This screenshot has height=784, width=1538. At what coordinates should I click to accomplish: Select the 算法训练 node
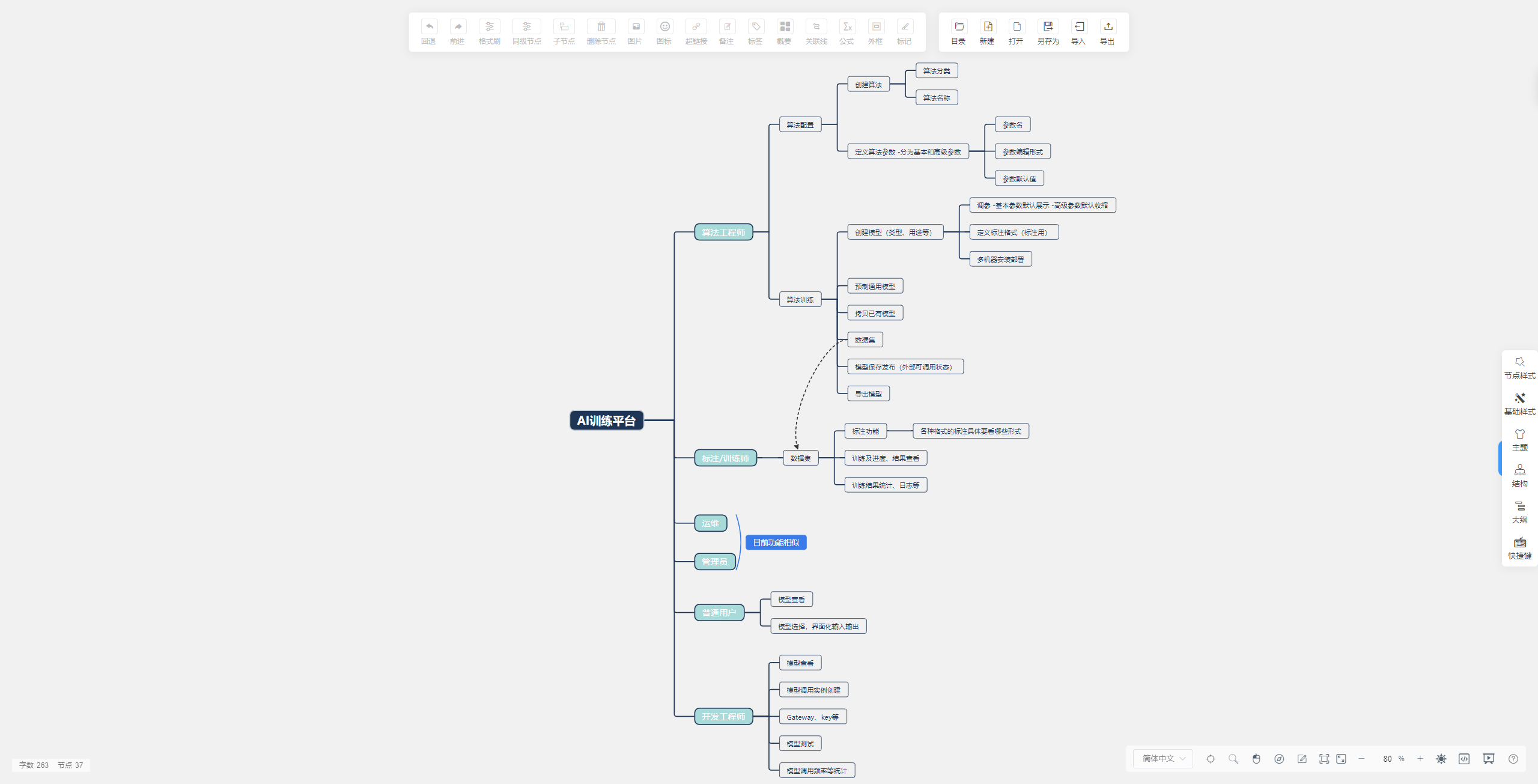coord(800,299)
